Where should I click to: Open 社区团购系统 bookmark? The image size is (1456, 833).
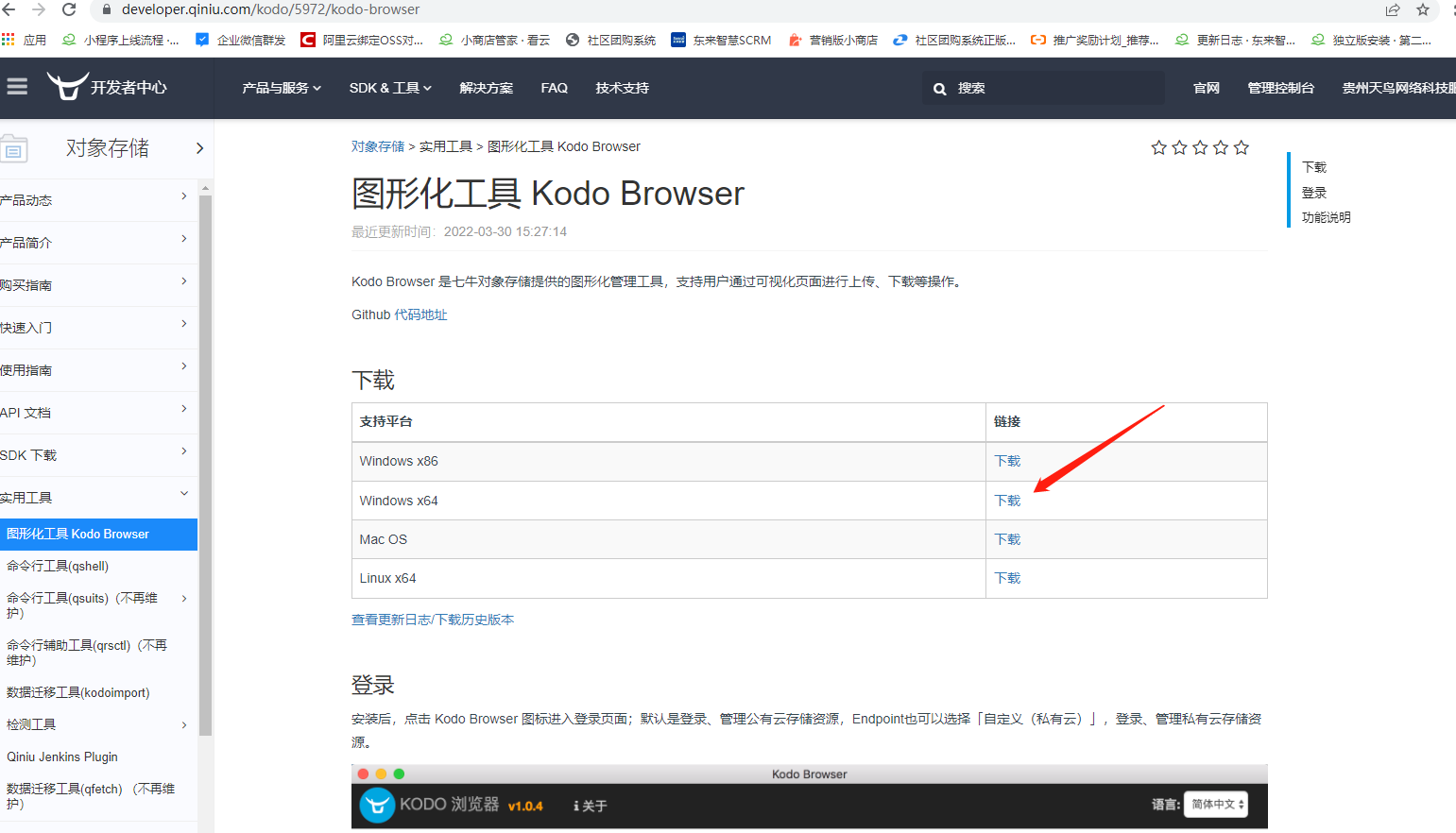610,40
